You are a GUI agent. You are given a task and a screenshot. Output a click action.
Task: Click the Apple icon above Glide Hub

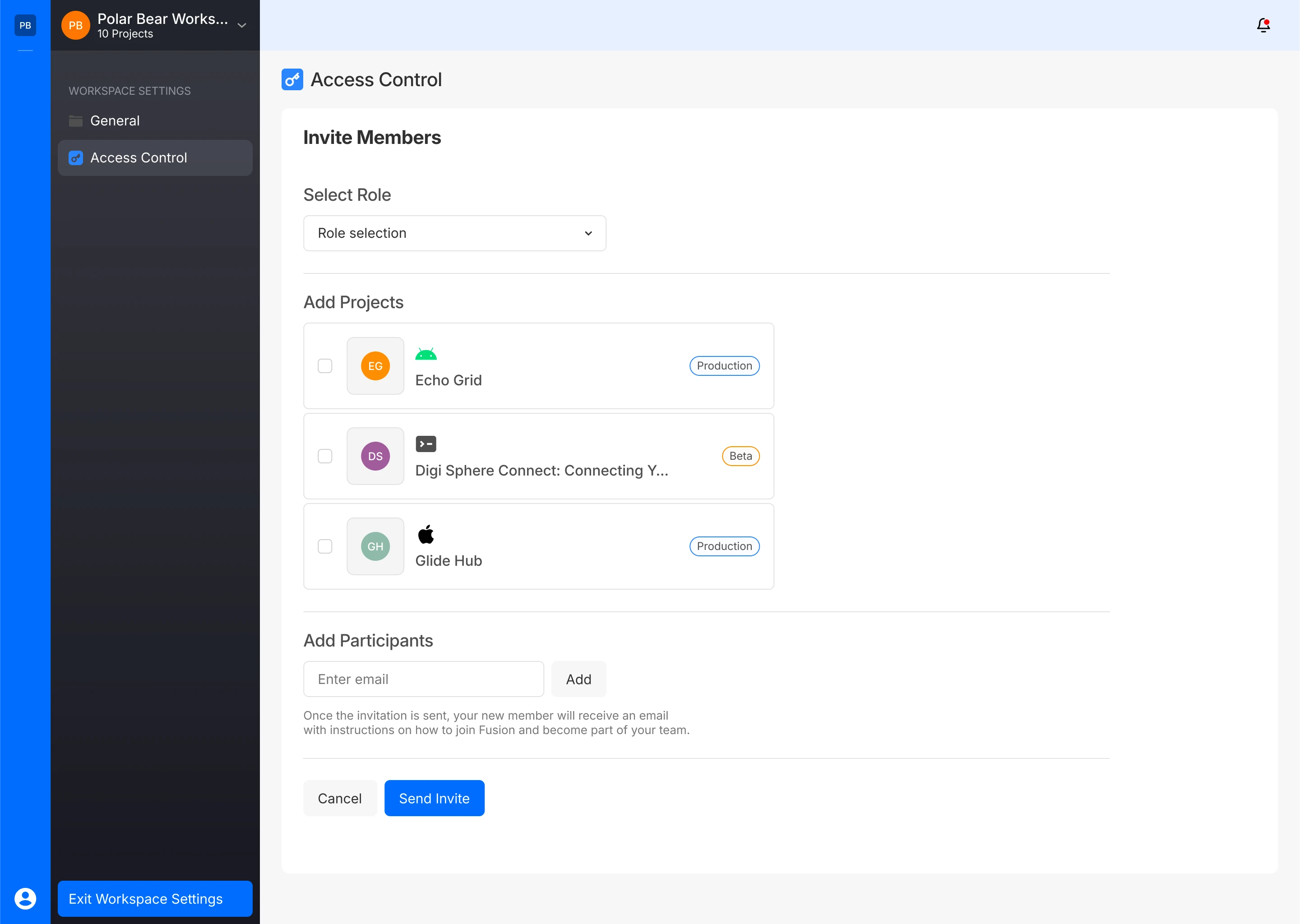[426, 534]
